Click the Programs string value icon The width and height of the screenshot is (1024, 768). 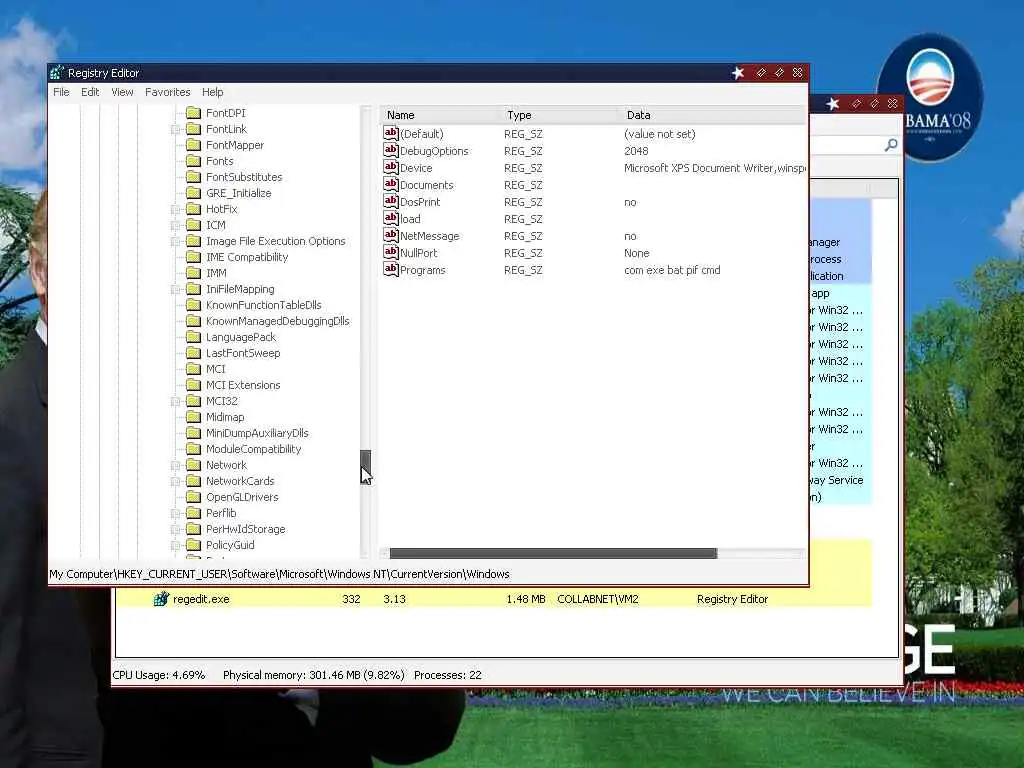coord(391,269)
